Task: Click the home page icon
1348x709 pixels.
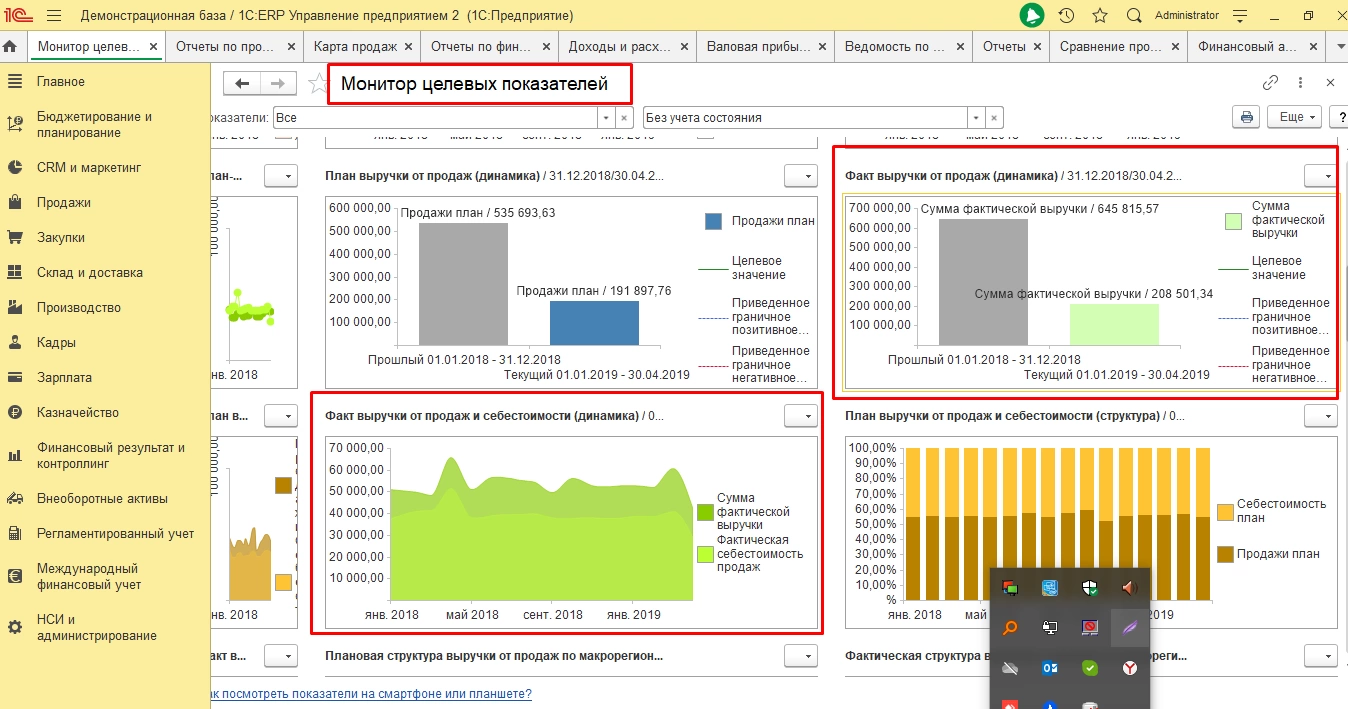Action: 11,47
